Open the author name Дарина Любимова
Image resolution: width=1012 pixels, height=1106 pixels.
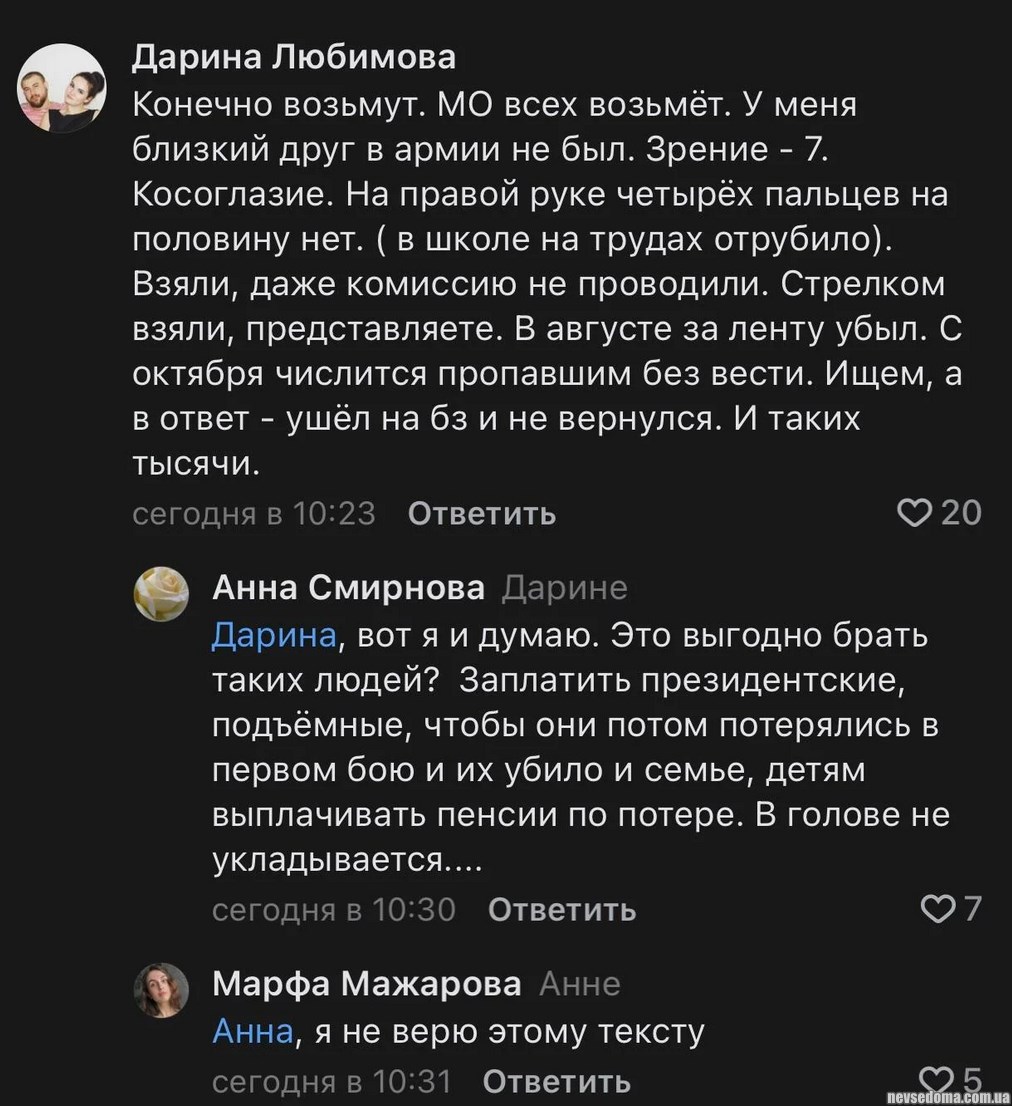(294, 59)
